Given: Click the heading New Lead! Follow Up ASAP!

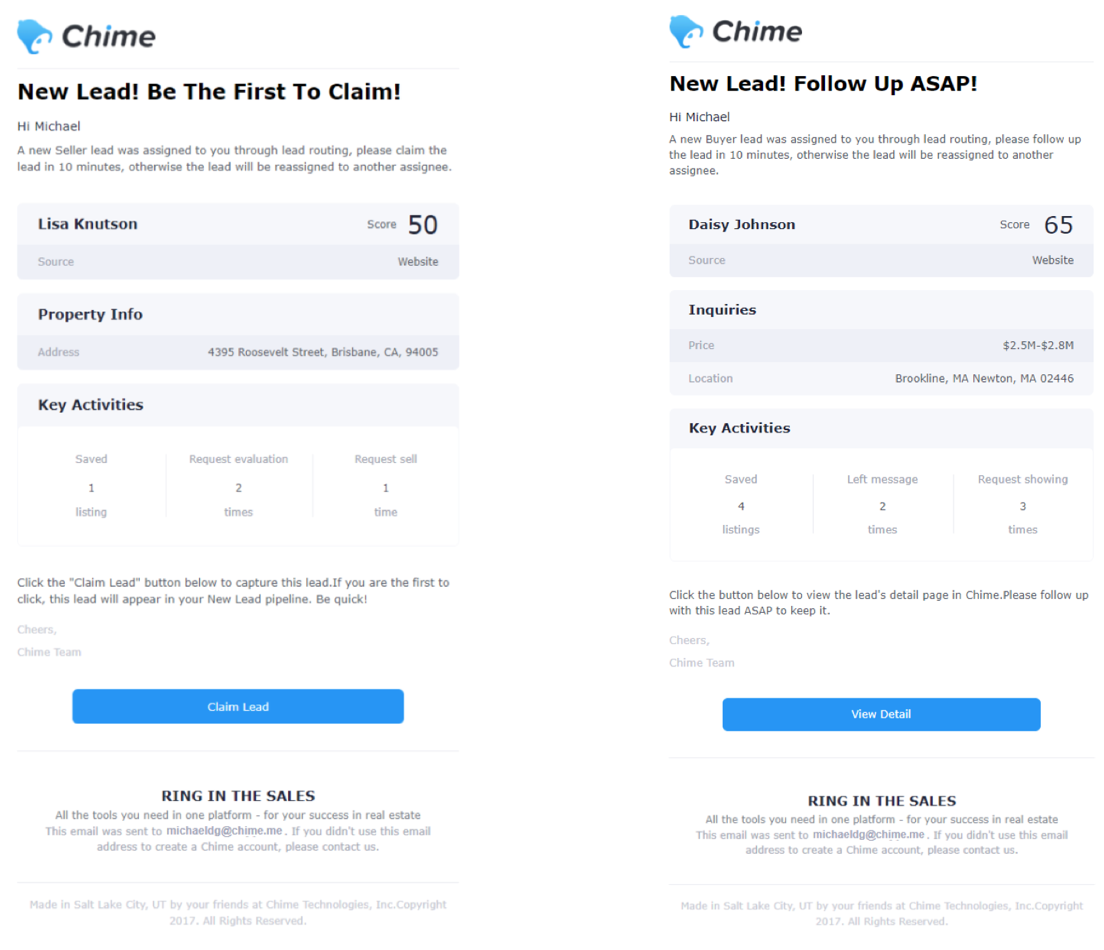Looking at the screenshot, I should pyautogui.click(x=823, y=84).
